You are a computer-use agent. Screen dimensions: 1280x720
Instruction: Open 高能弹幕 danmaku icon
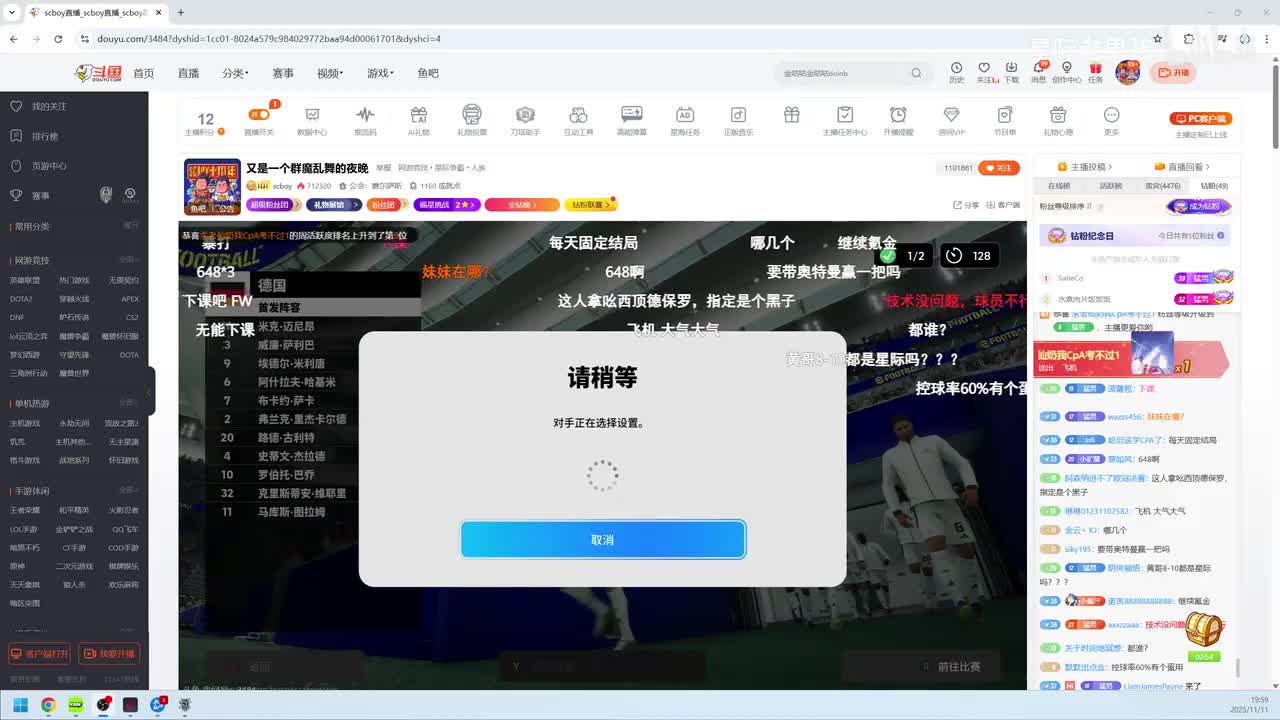click(632, 115)
